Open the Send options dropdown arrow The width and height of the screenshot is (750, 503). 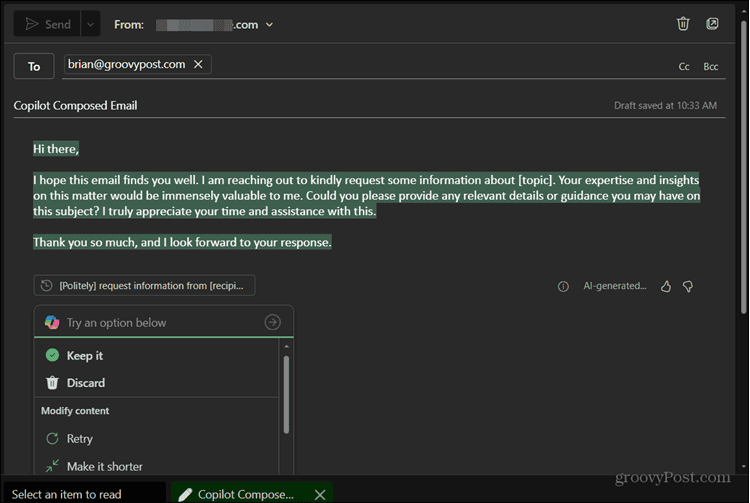[x=90, y=24]
